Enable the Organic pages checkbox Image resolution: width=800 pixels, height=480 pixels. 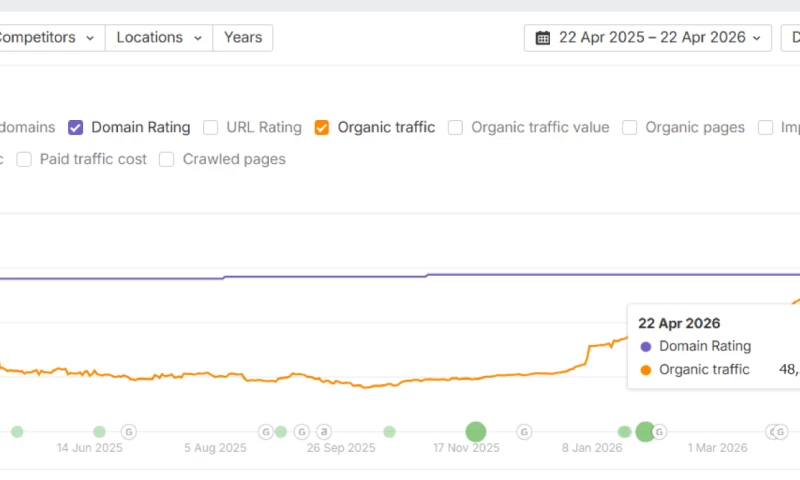(x=630, y=128)
